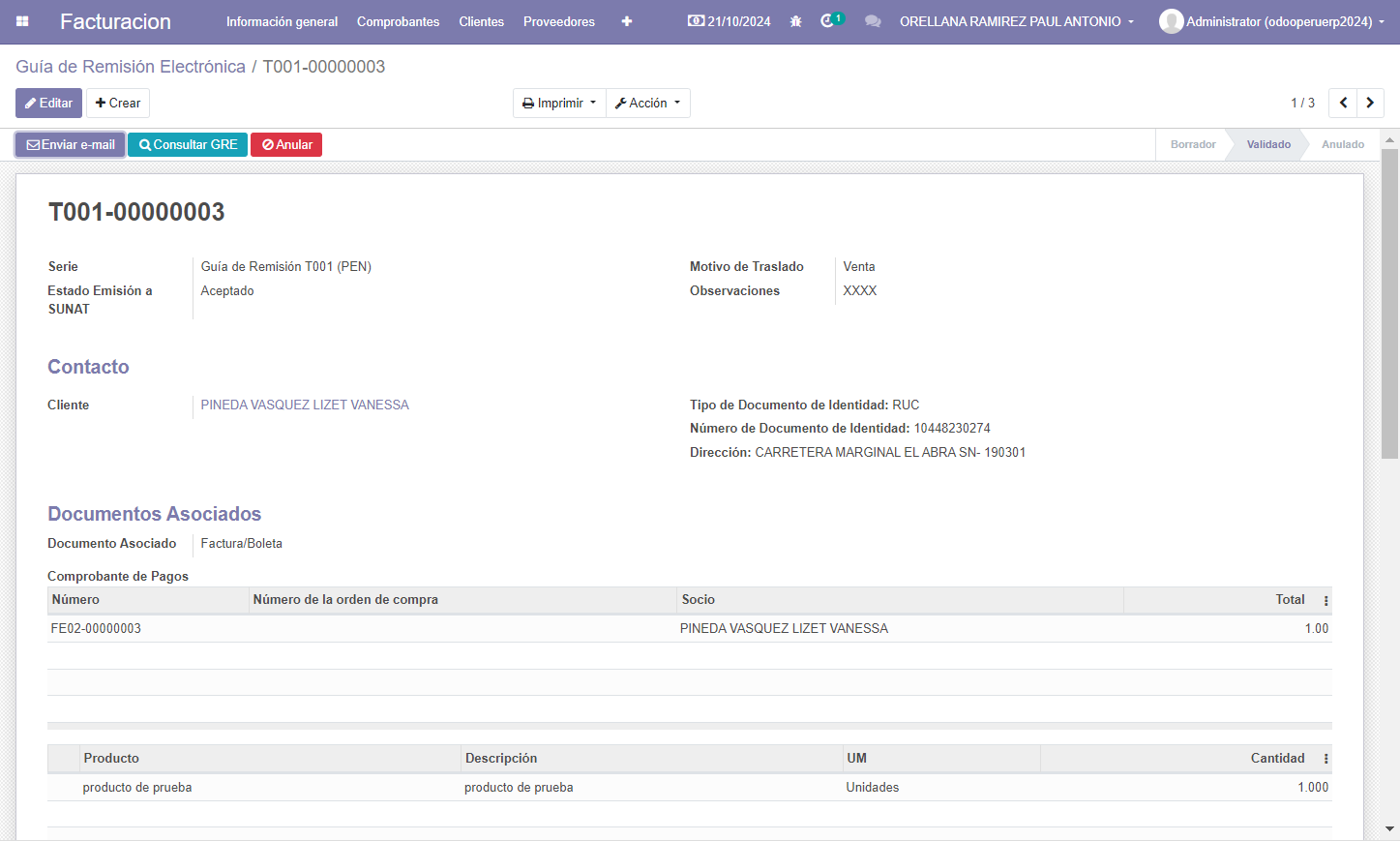The height and width of the screenshot is (841, 1400).
Task: Open Comprobantes menu
Action: point(398,21)
